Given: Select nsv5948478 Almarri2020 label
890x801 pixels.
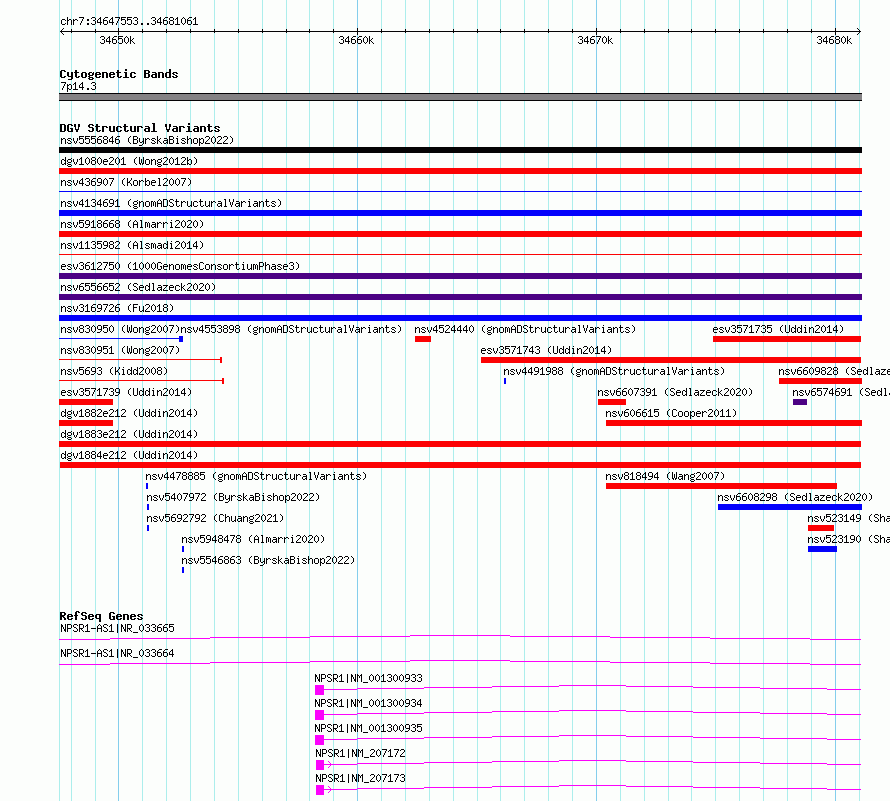Looking at the screenshot, I should click(253, 539).
